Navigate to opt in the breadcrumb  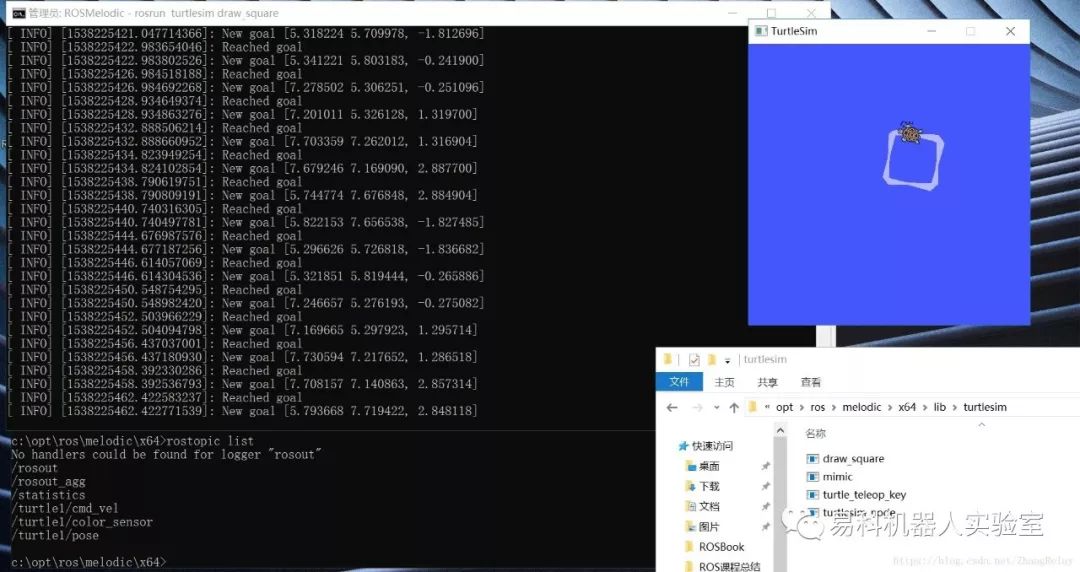pos(785,407)
